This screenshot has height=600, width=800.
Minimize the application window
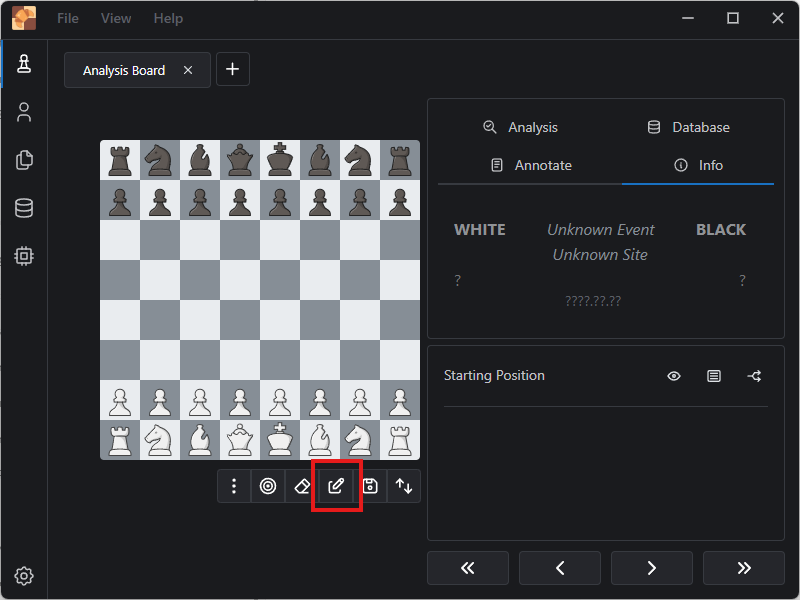coord(688,18)
